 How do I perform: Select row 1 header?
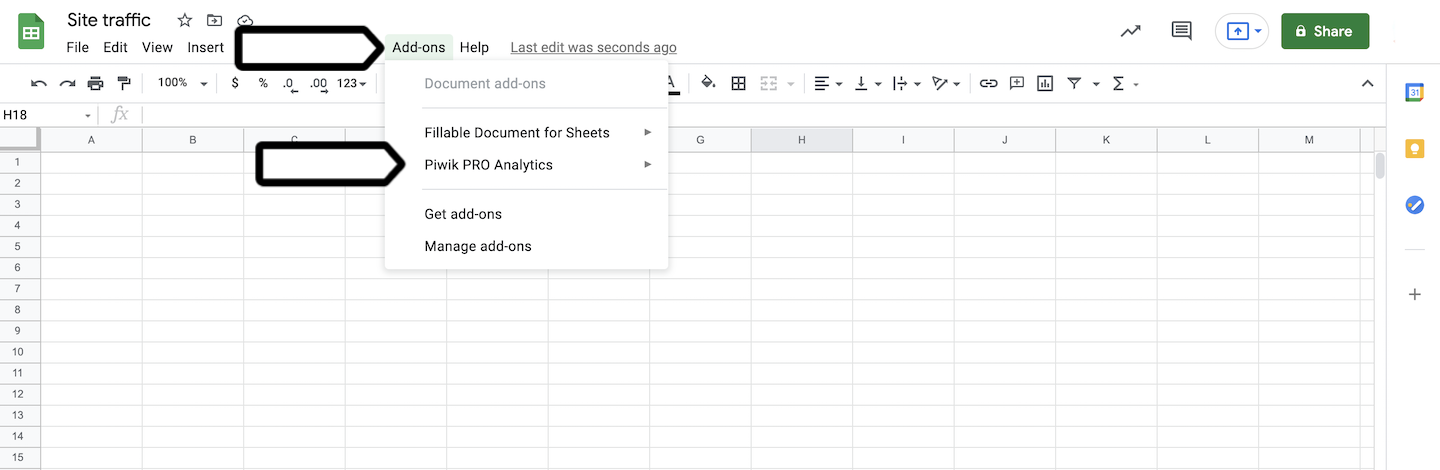pos(18,162)
